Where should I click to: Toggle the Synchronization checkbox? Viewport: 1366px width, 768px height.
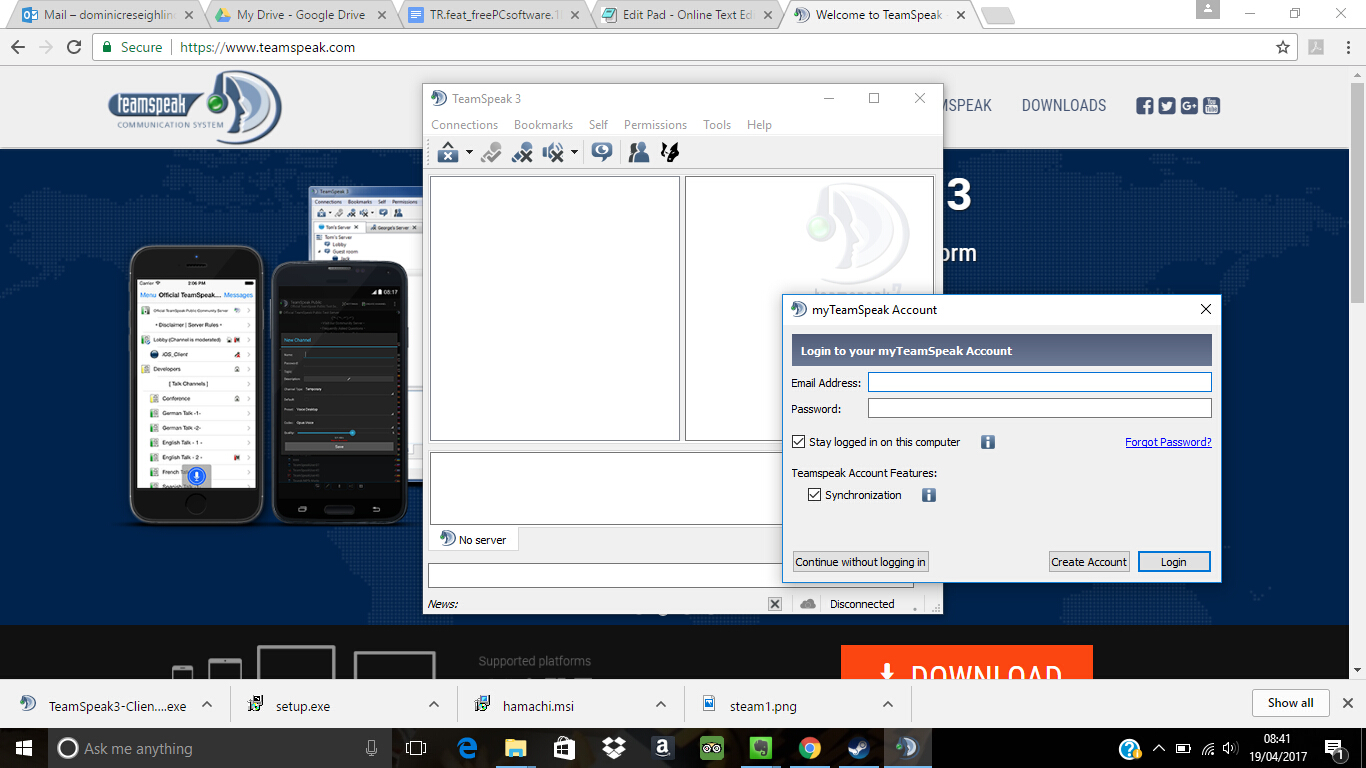tap(814, 495)
